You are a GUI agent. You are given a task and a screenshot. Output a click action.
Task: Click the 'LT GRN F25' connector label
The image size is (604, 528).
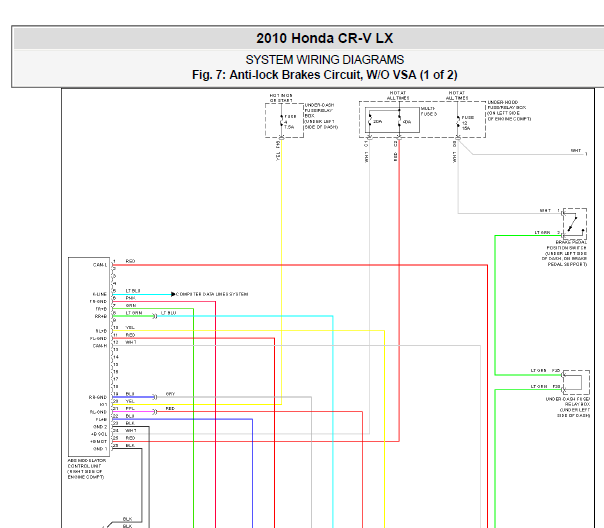point(545,370)
